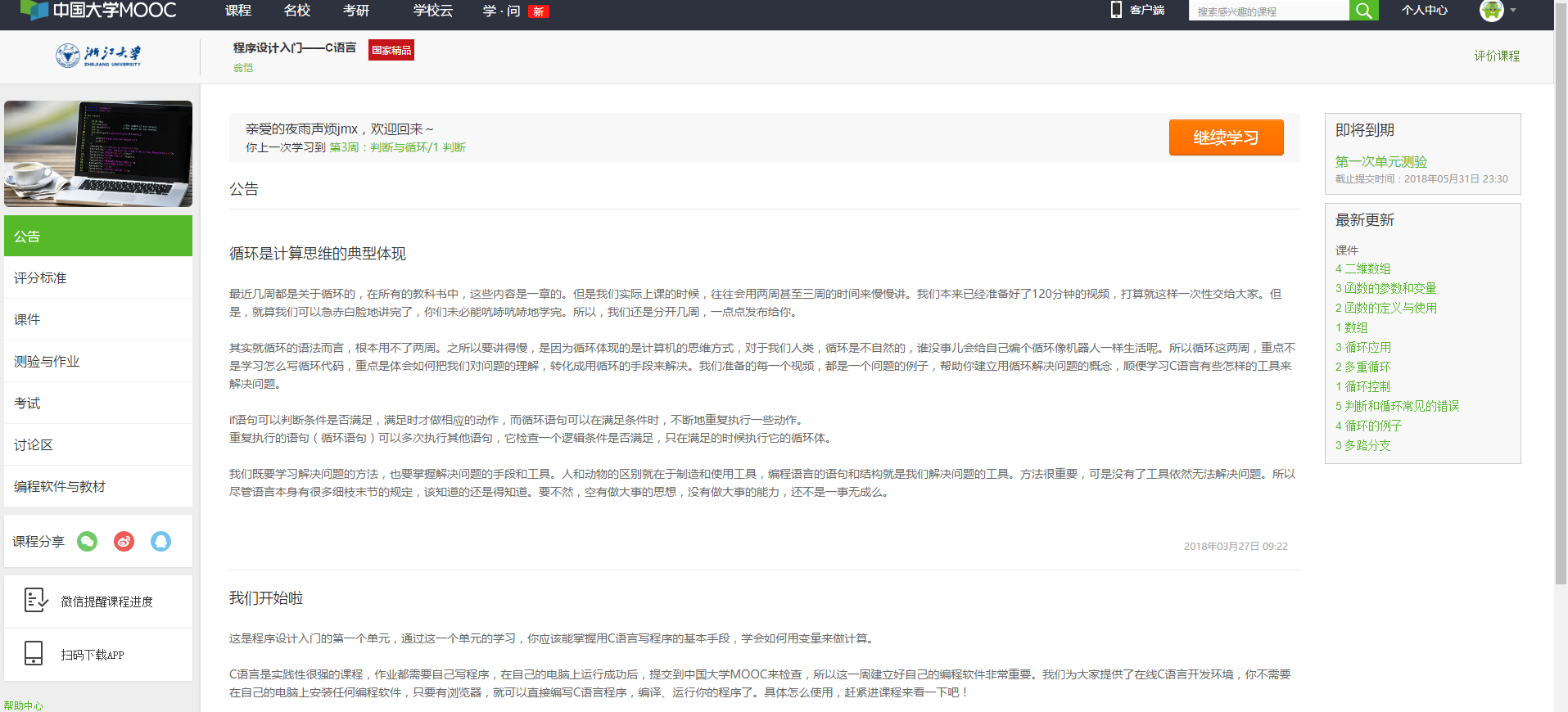This screenshot has height=712, width=1568.
Task: Open 4 二维数组 courseware link
Action: pyautogui.click(x=1362, y=268)
